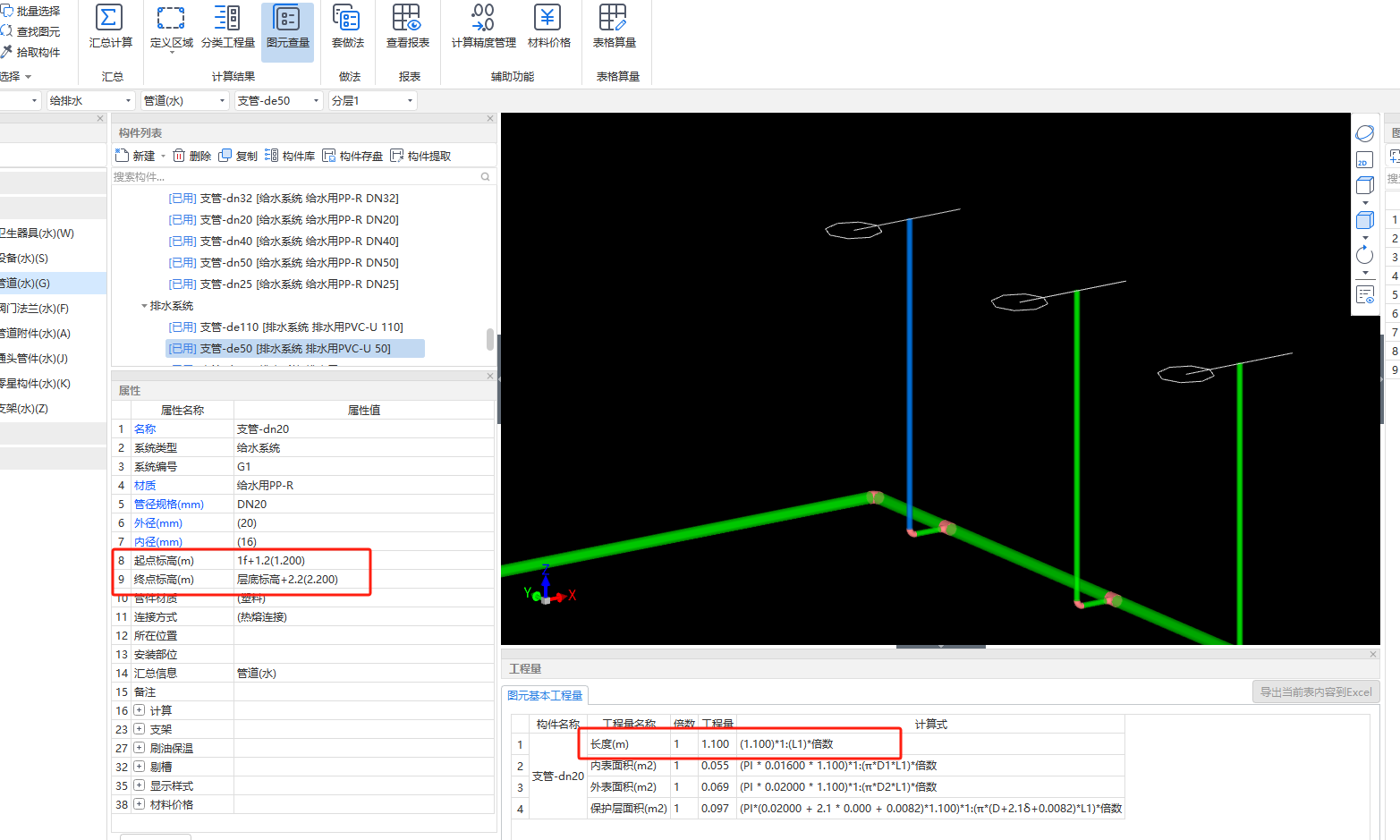Screen dimensions: 1400x840
Task: Open the 管道(水) type dropdown
Action: [x=185, y=101]
